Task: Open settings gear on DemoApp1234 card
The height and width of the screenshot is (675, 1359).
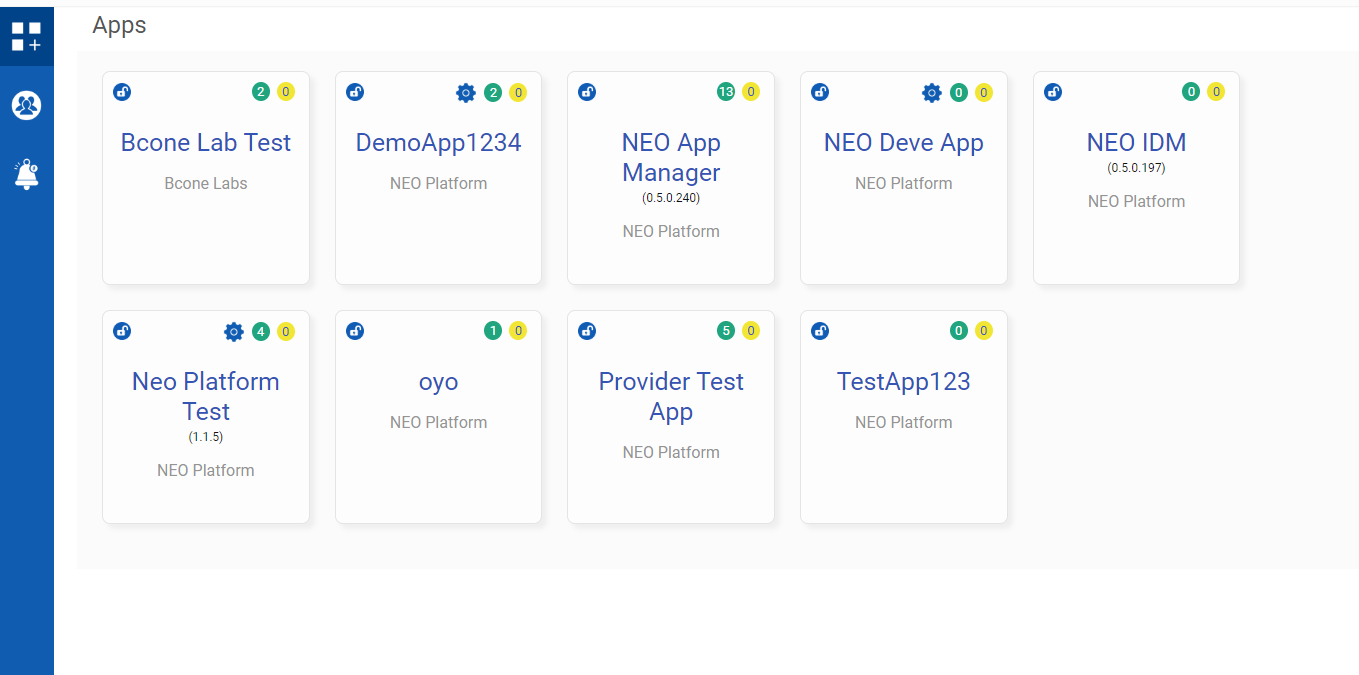Action: 466,93
